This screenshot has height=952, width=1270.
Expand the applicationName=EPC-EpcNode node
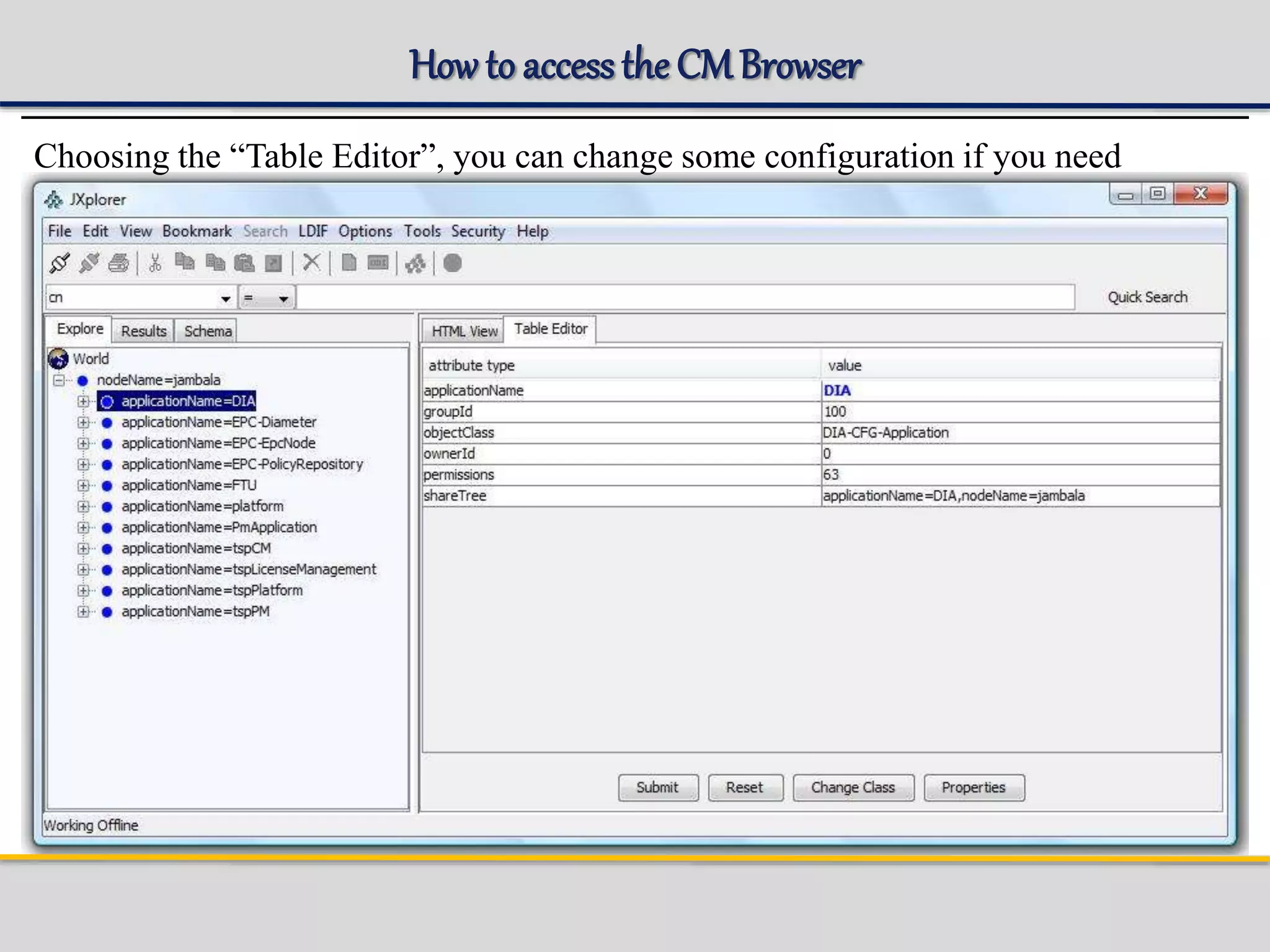83,444
